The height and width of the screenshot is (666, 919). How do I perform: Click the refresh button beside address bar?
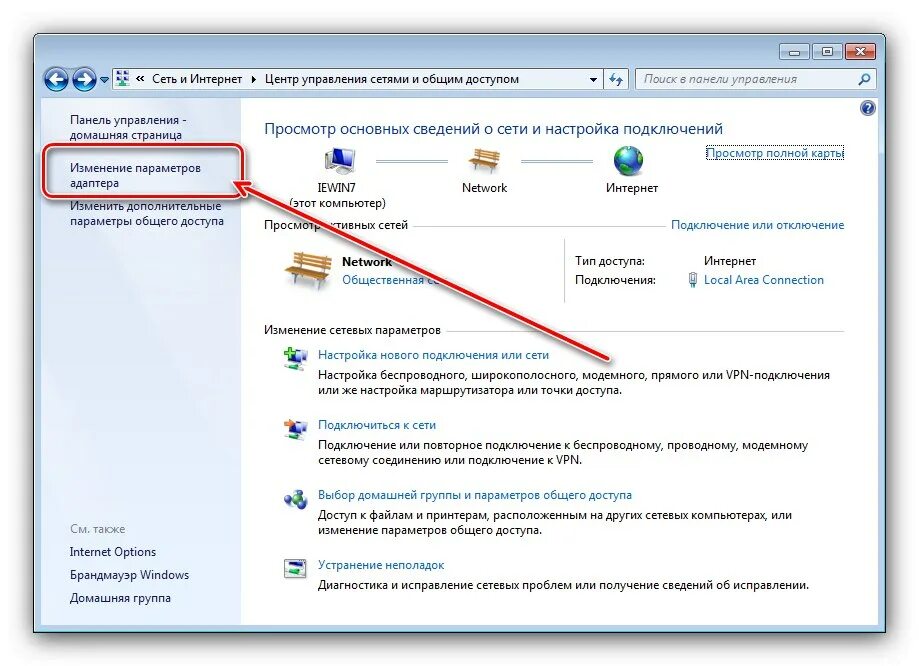click(x=616, y=79)
